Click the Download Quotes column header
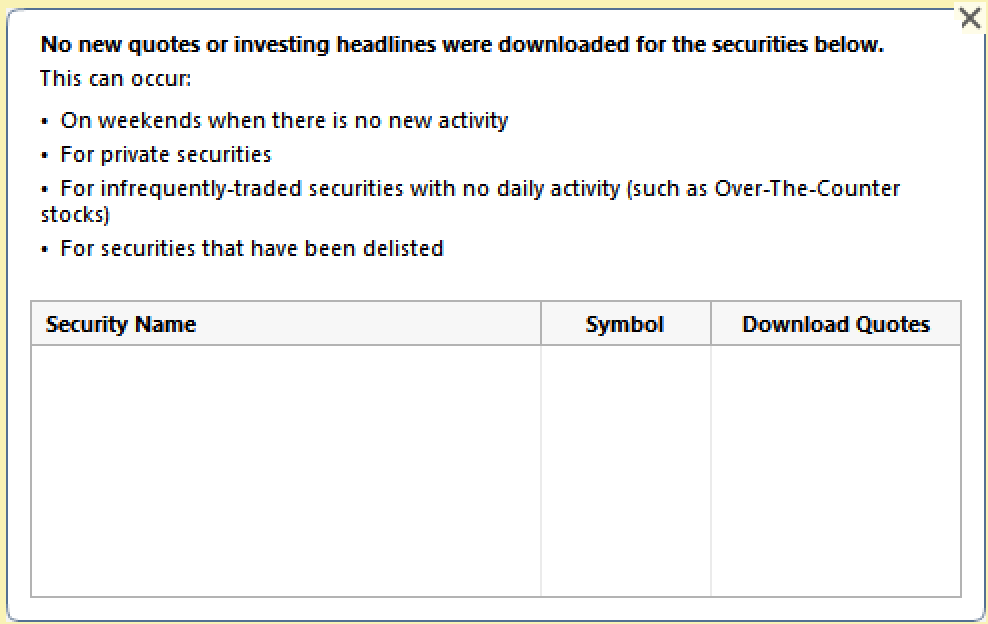Image resolution: width=988 pixels, height=624 pixels. [x=836, y=323]
